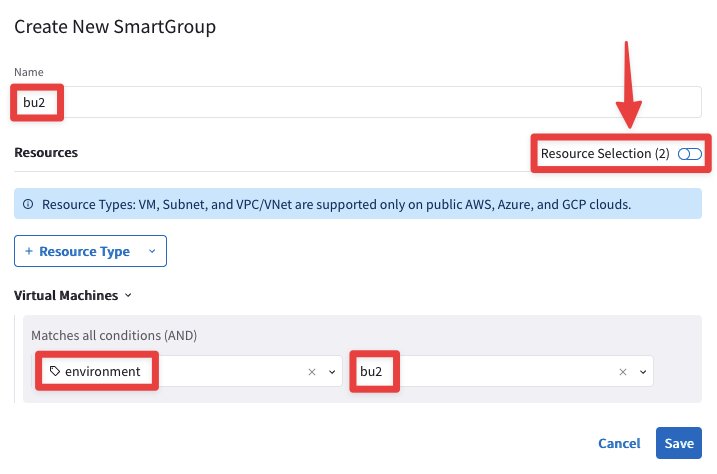The image size is (717, 474).
Task: Click the Resource Selection (2) label
Action: coord(604,154)
